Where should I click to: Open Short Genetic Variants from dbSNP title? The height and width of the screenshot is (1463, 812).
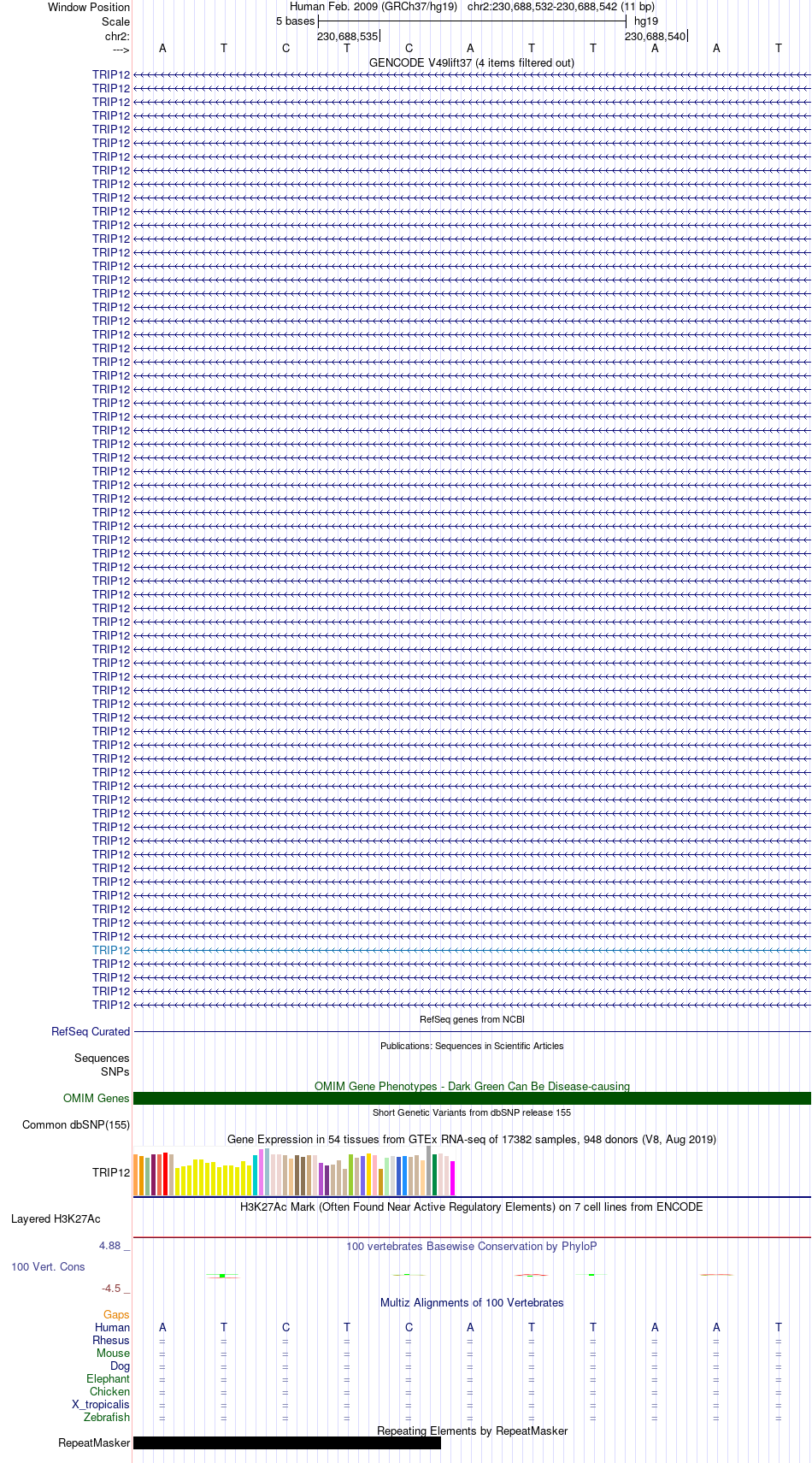pos(472,1112)
